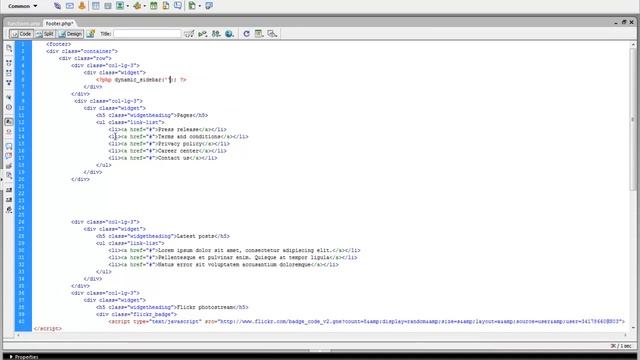Open Recent Snippets in coding toolbar
This screenshot has height=360, width=640.
click(9, 176)
